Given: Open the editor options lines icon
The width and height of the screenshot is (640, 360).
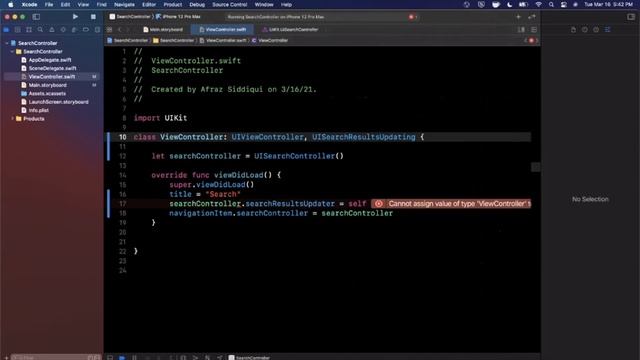Looking at the screenshot, I should coord(534,30).
